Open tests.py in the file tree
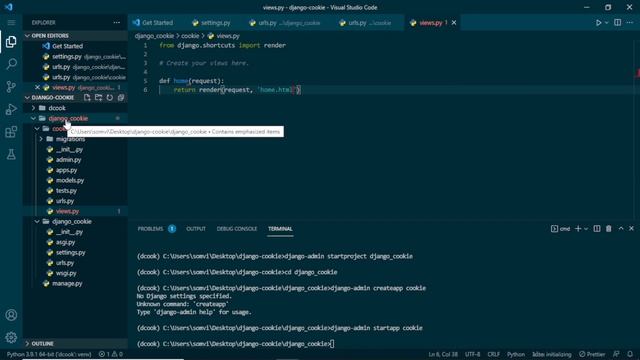Screen dimensions: 640x360 click(x=66, y=191)
